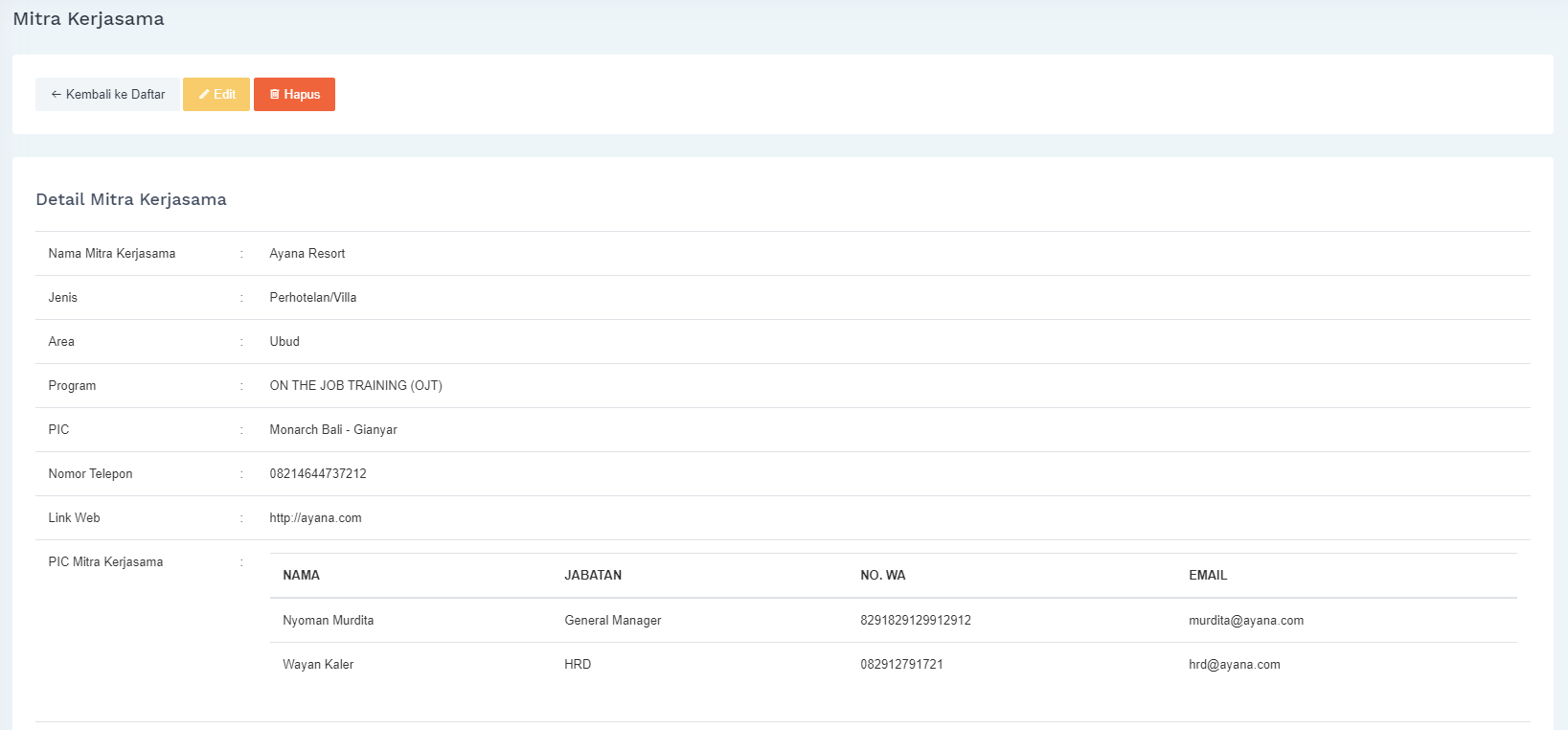Click WhatsApp number 082912791721
Viewport: 1568px width, 730px height.
(x=901, y=665)
